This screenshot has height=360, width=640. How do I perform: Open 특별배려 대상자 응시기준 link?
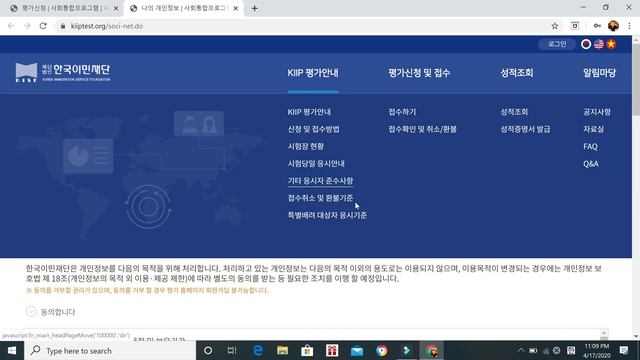click(x=327, y=215)
